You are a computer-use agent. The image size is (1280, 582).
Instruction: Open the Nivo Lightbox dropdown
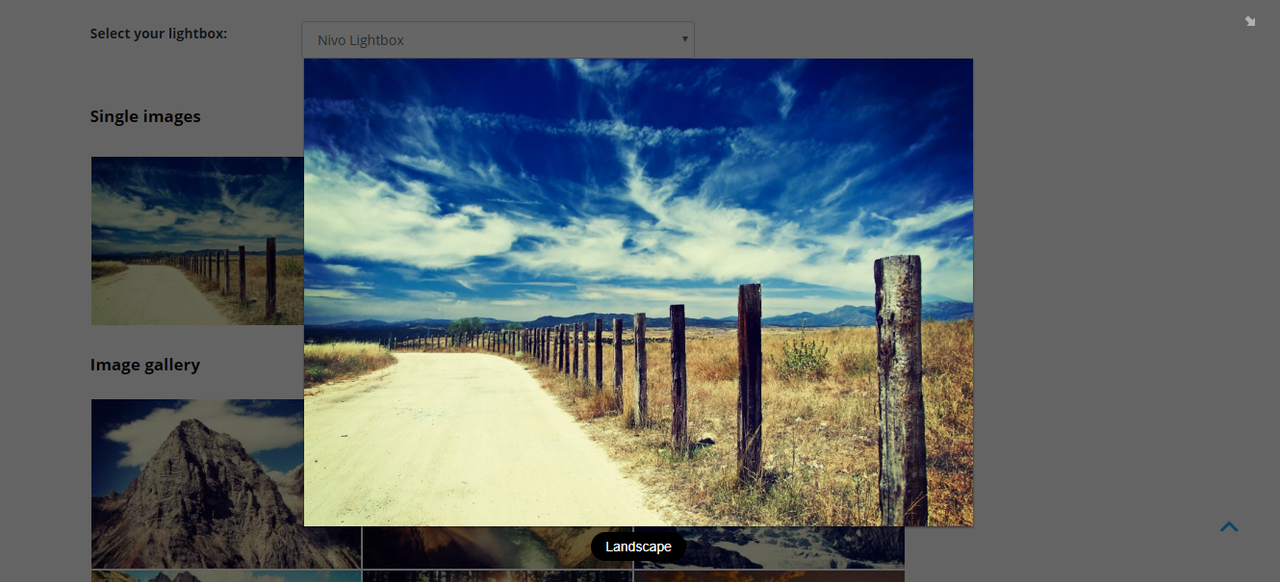point(497,40)
